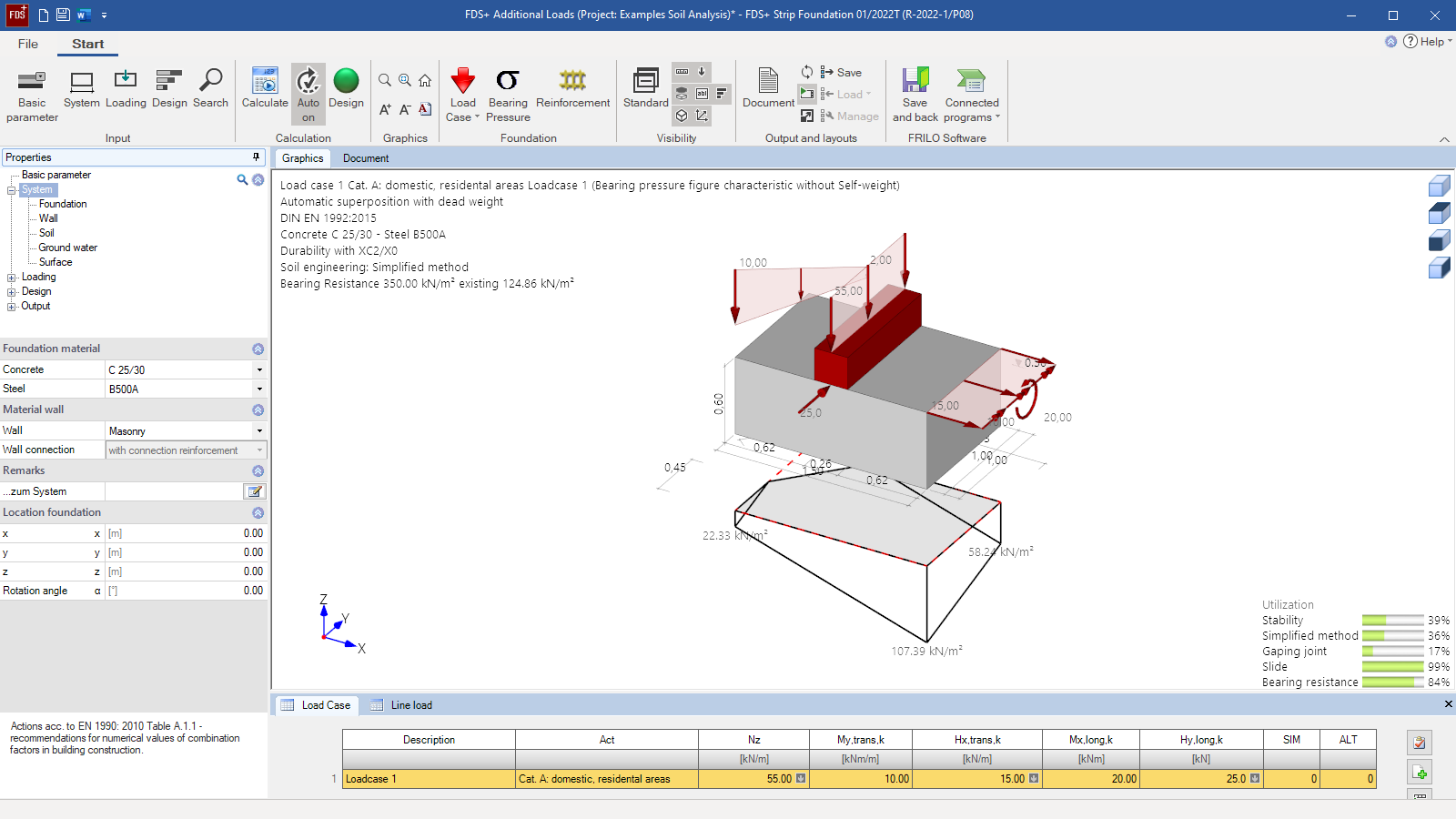This screenshot has width=1456, height=819.
Task: Toggle dimension lines visibility
Action: click(x=682, y=72)
